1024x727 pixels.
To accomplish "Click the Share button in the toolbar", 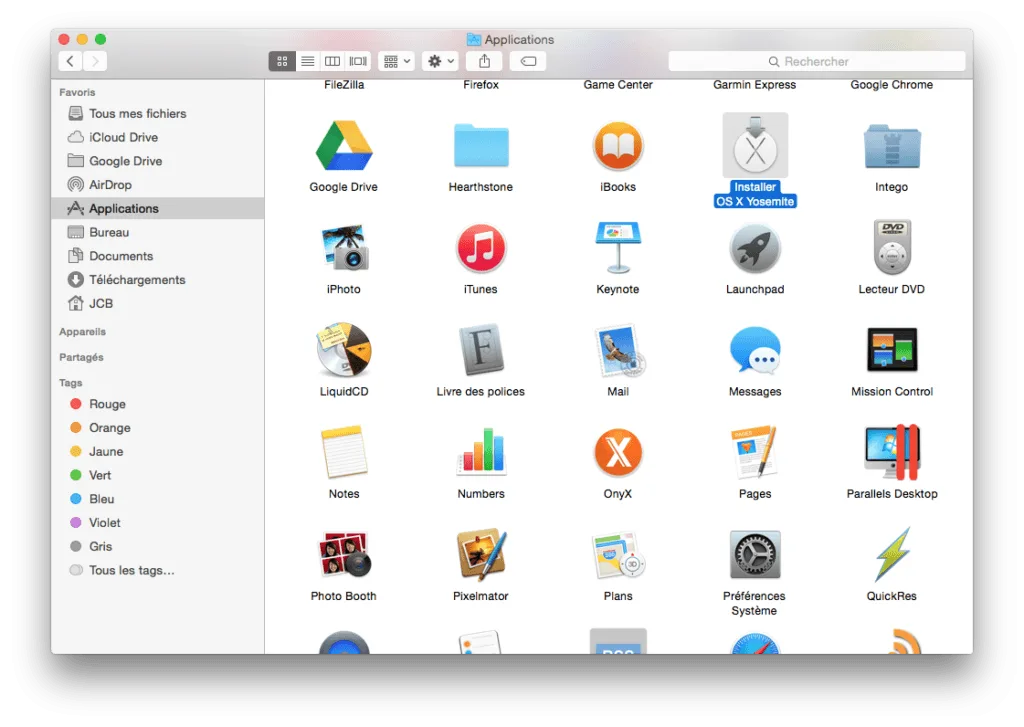I will tap(484, 61).
